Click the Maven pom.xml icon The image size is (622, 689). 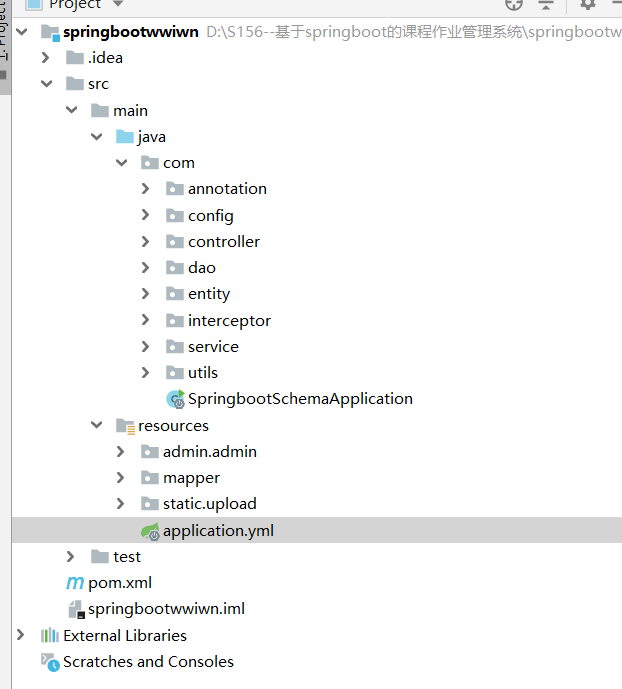pyautogui.click(x=75, y=583)
